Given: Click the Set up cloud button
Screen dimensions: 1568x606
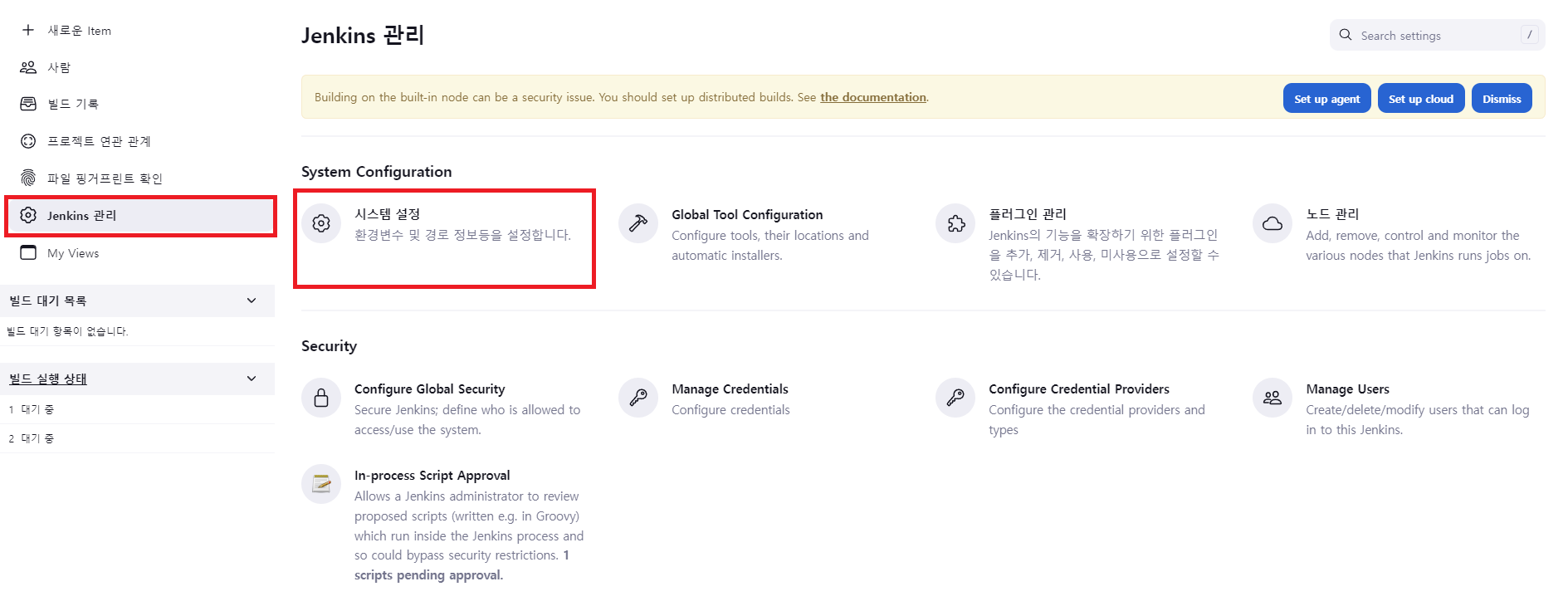Looking at the screenshot, I should 1421,99.
